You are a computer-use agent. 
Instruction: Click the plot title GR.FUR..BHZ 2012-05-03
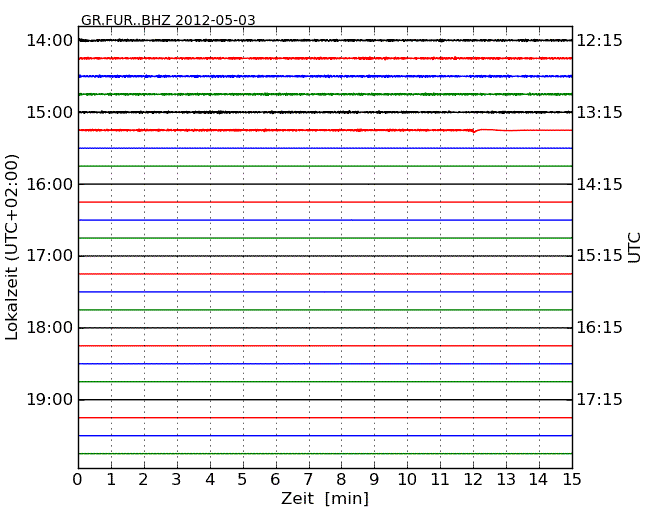[168, 20]
